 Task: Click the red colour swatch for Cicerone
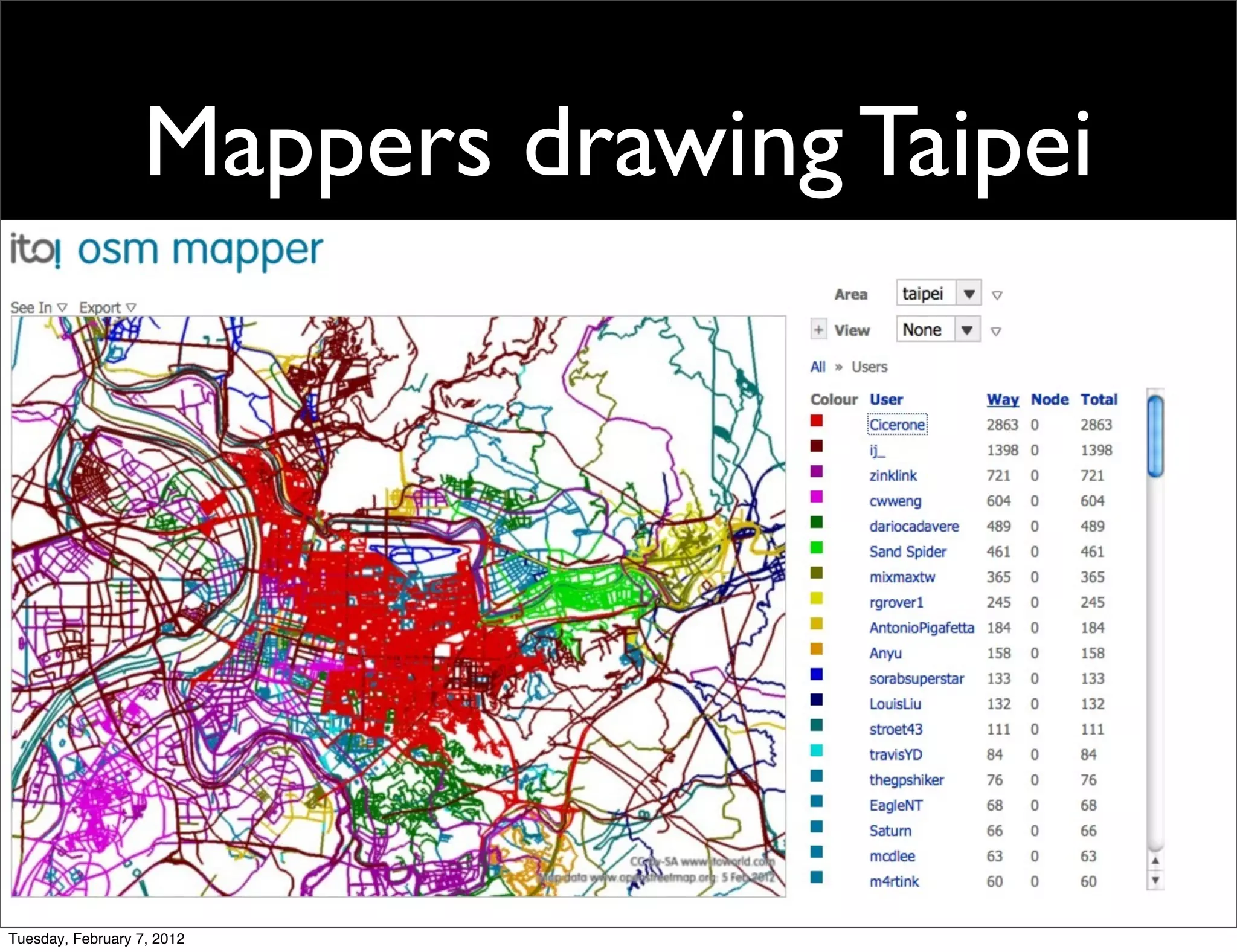coord(817,421)
